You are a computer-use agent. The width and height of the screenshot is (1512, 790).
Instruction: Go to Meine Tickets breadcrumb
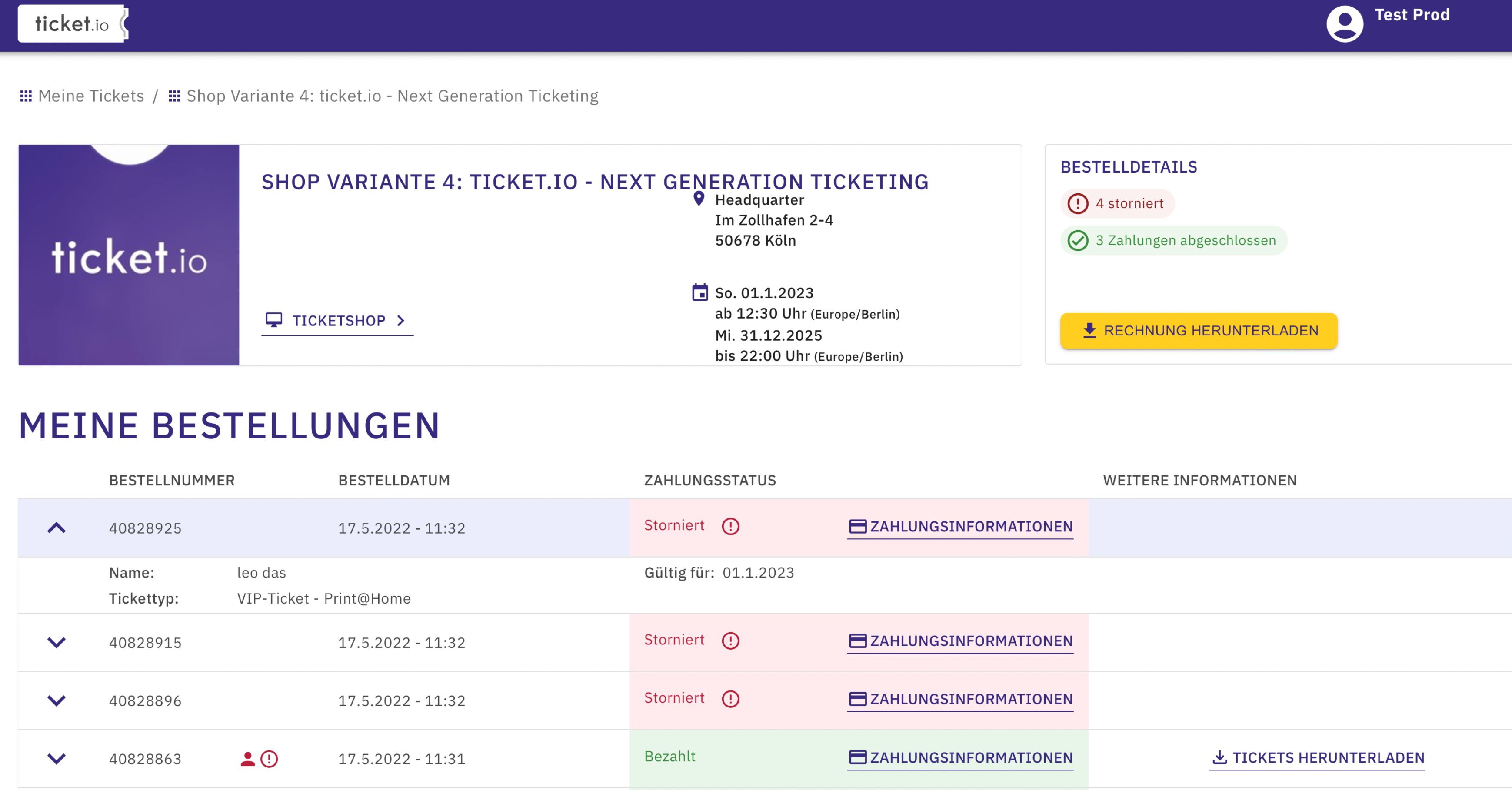pyautogui.click(x=91, y=96)
